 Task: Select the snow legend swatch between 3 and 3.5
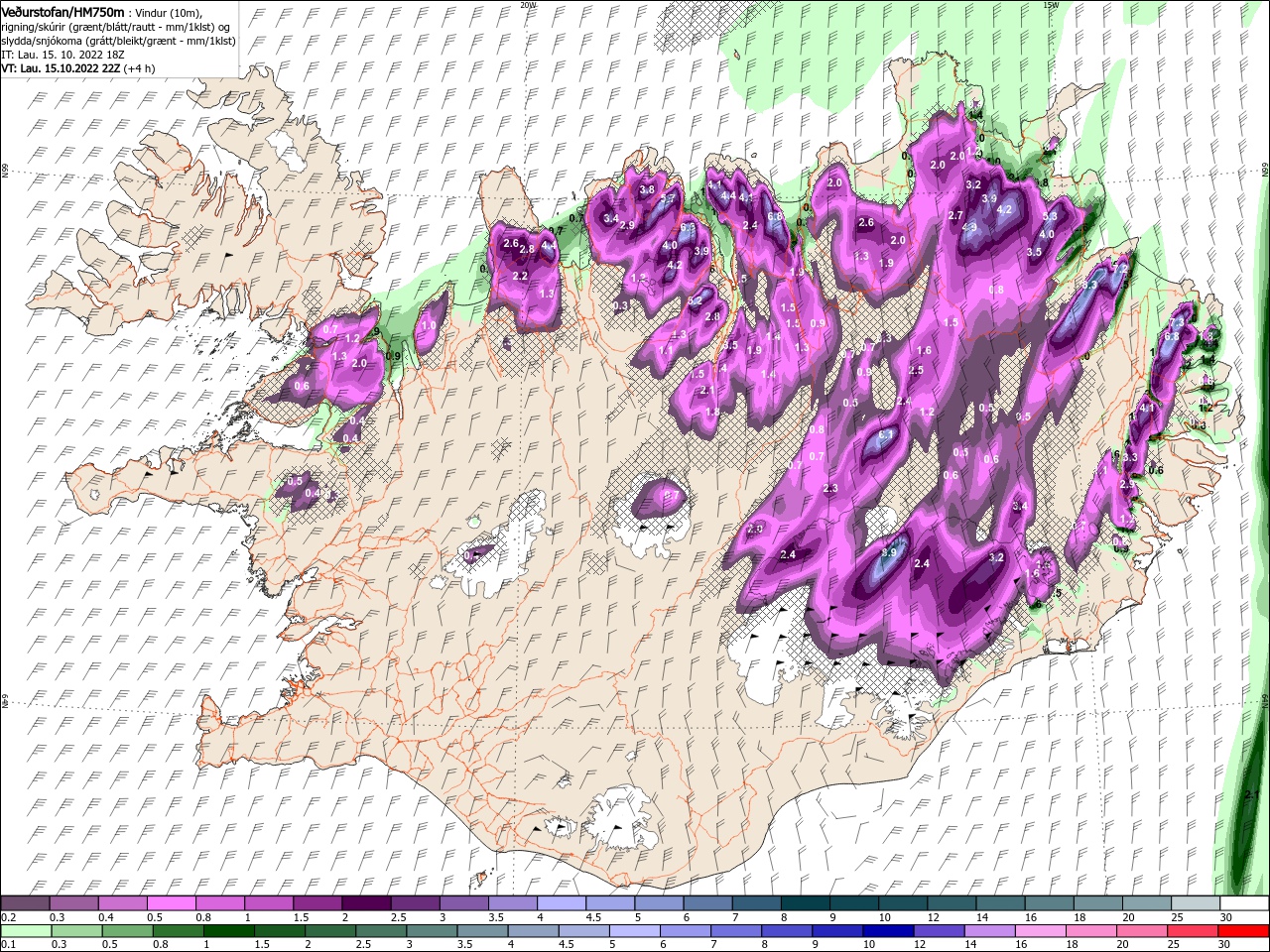[463, 903]
